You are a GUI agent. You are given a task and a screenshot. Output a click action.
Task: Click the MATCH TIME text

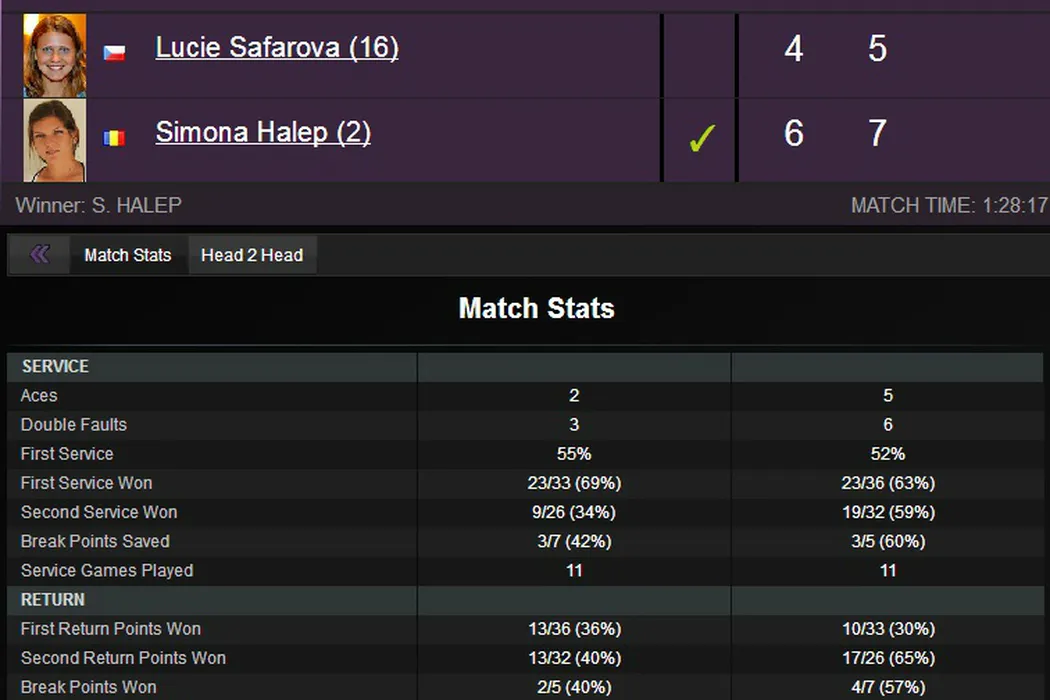948,206
